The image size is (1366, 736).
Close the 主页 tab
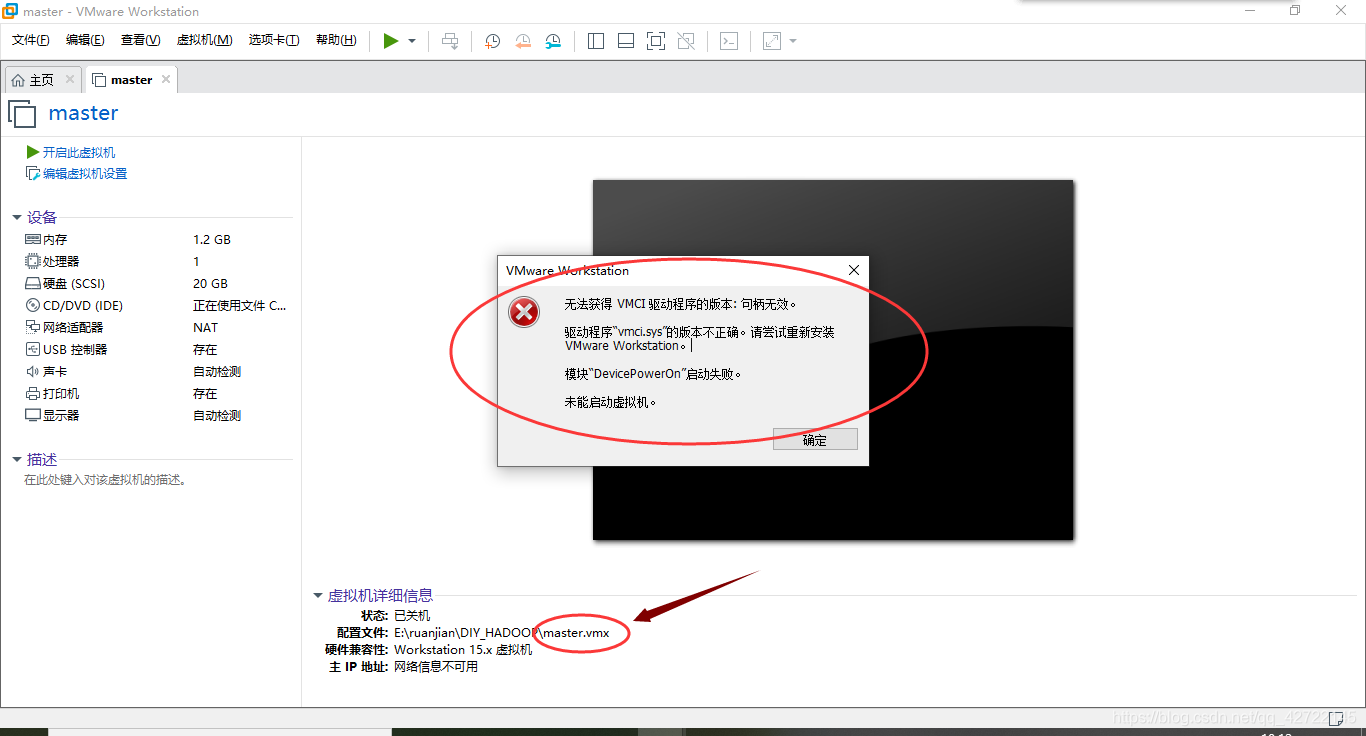[x=70, y=79]
